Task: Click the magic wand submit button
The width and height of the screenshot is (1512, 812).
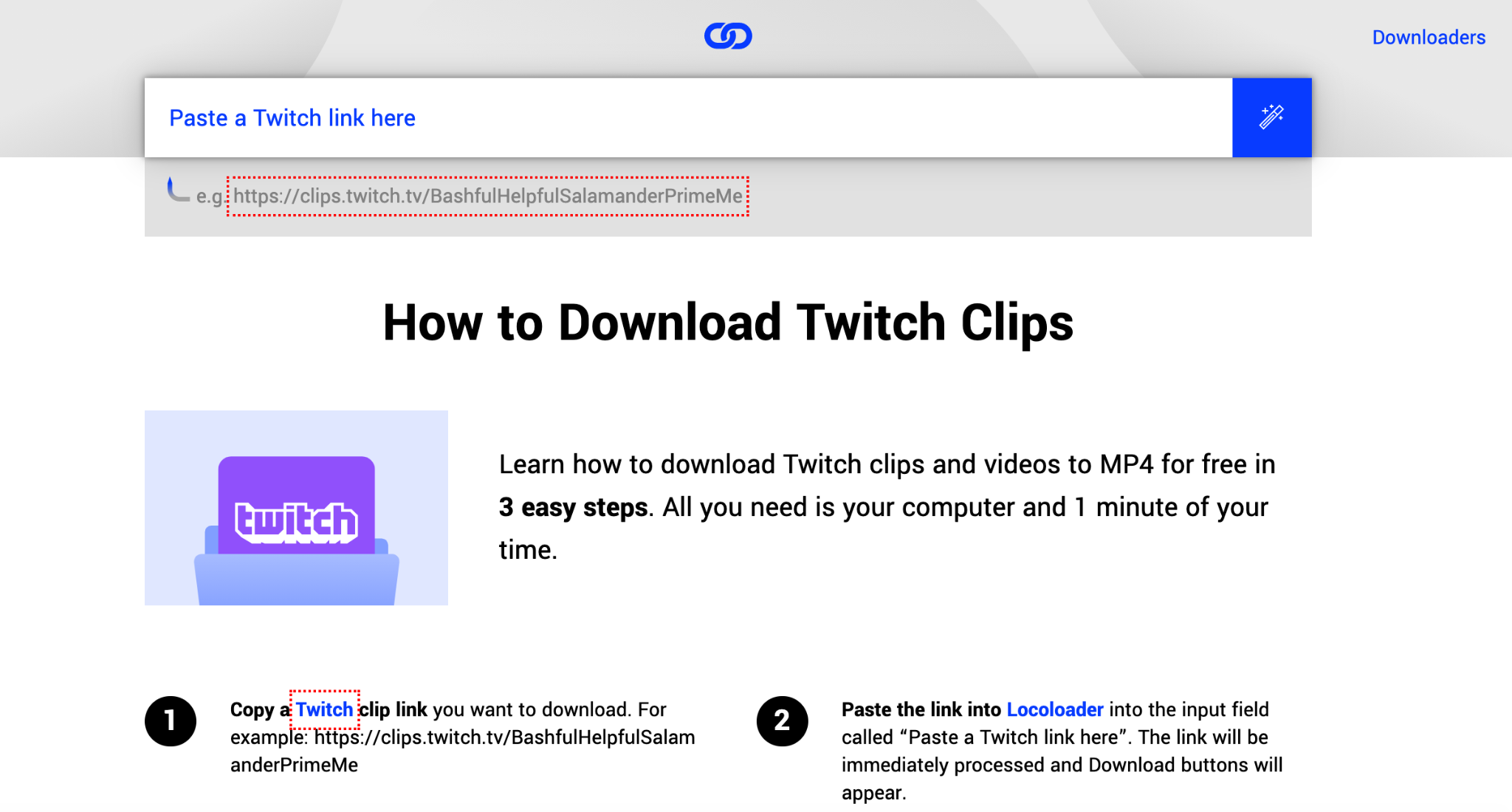Action: [1271, 117]
